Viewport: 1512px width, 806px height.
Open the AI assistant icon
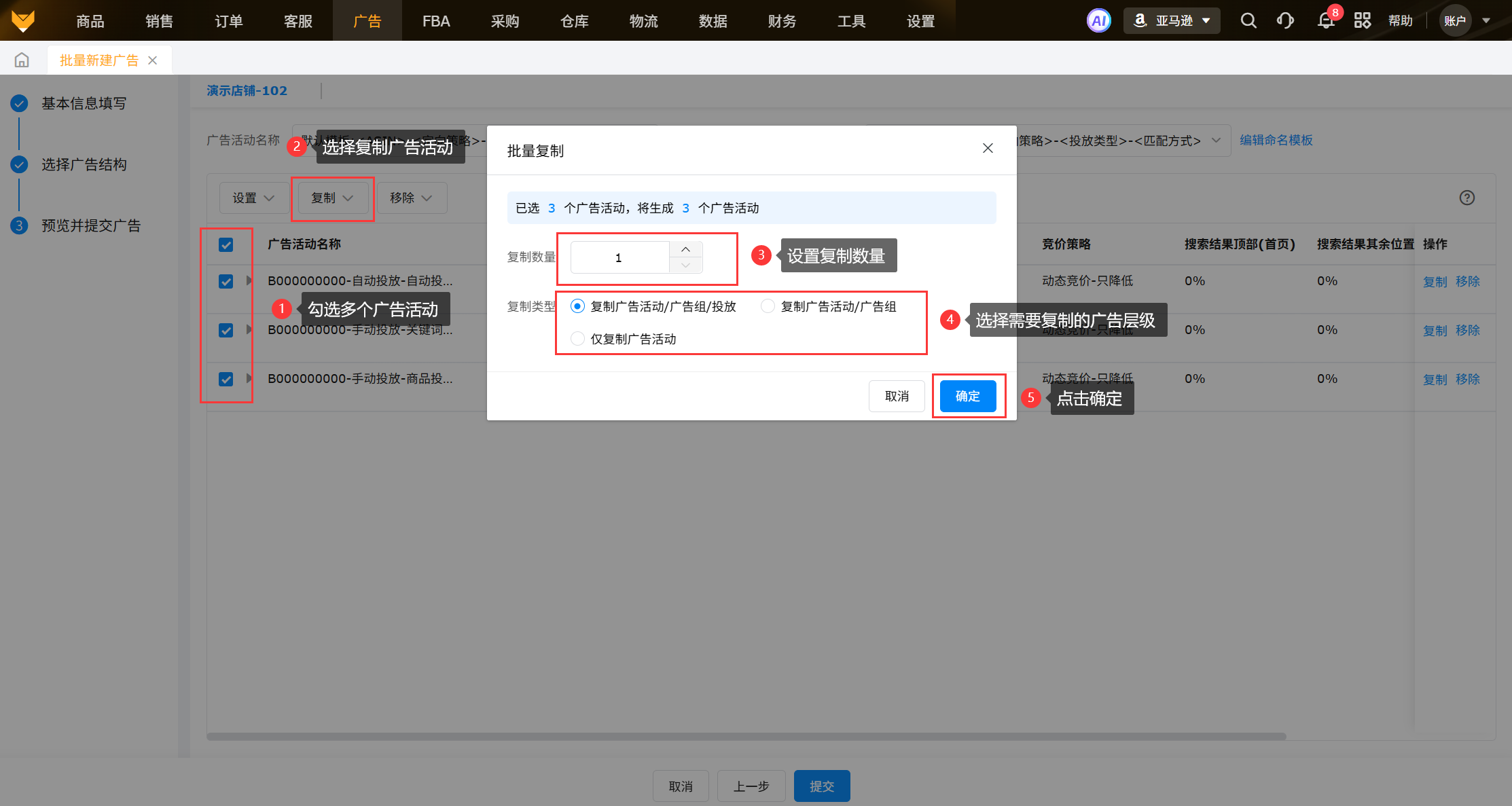[x=1098, y=20]
